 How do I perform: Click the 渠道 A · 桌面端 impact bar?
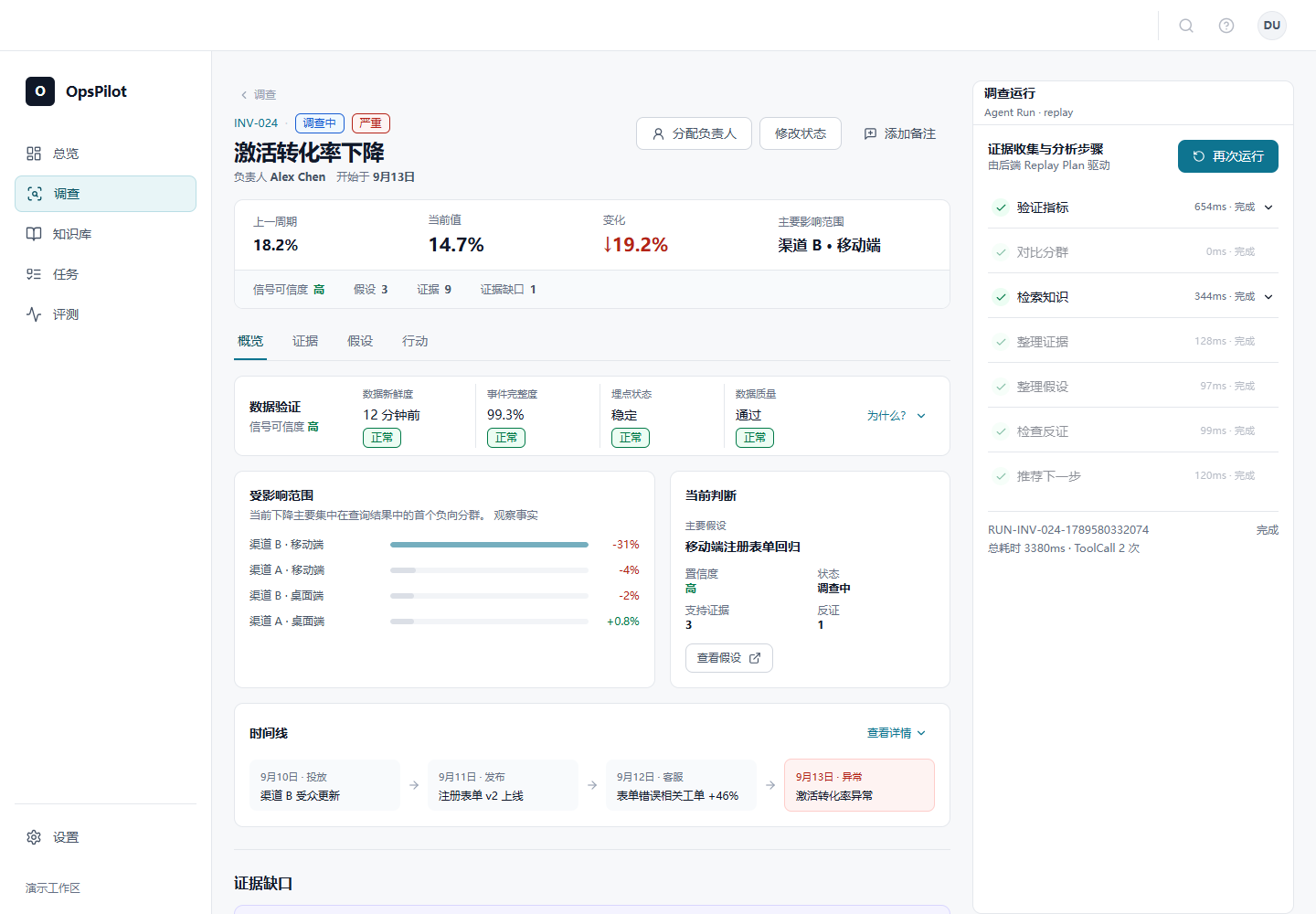pos(489,622)
